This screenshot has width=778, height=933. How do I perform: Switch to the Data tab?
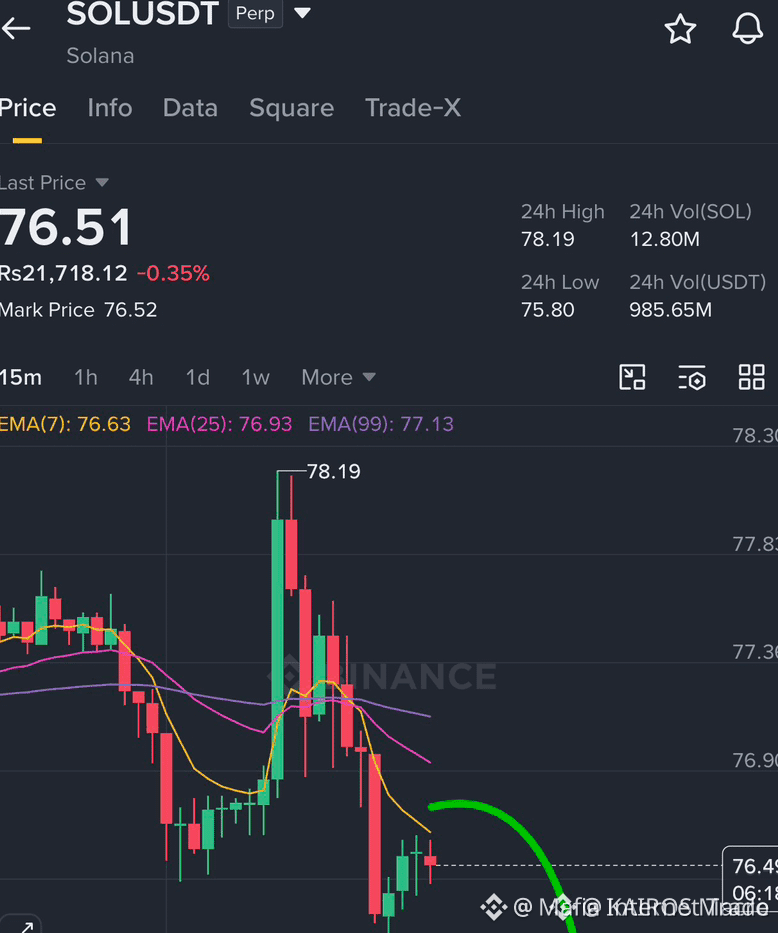pos(190,108)
